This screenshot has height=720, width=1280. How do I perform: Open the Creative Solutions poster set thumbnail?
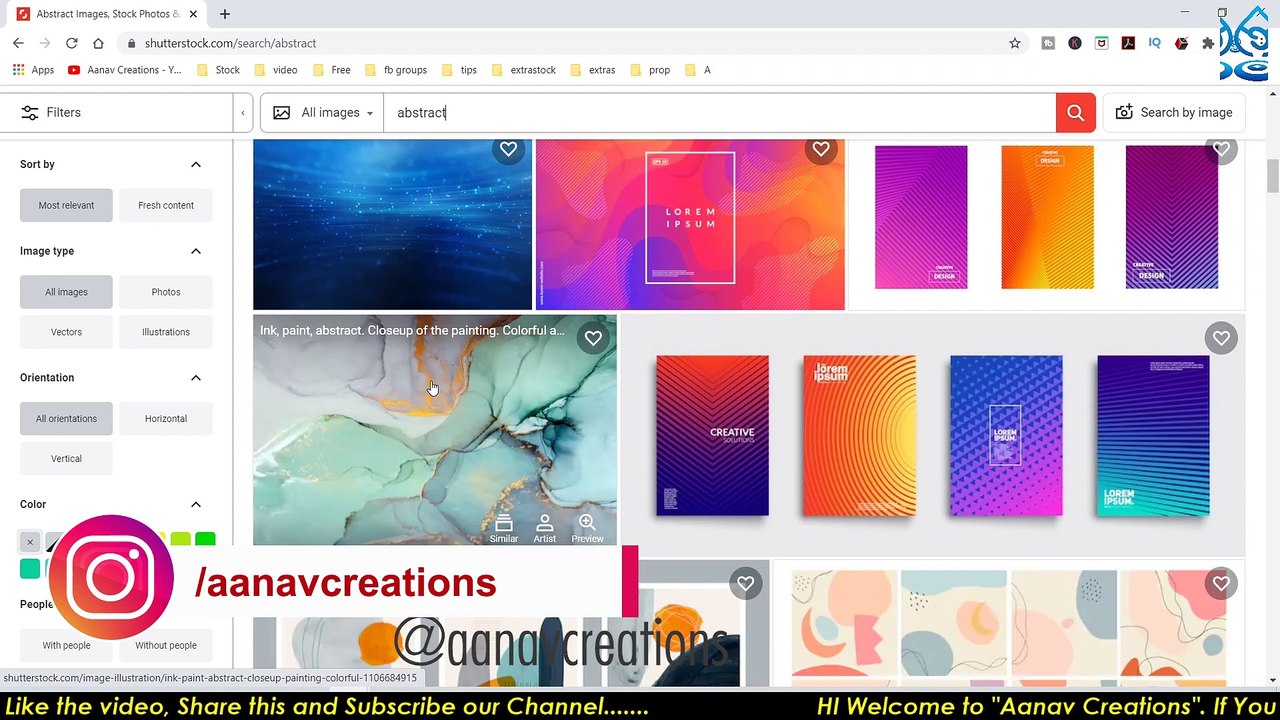tap(932, 436)
